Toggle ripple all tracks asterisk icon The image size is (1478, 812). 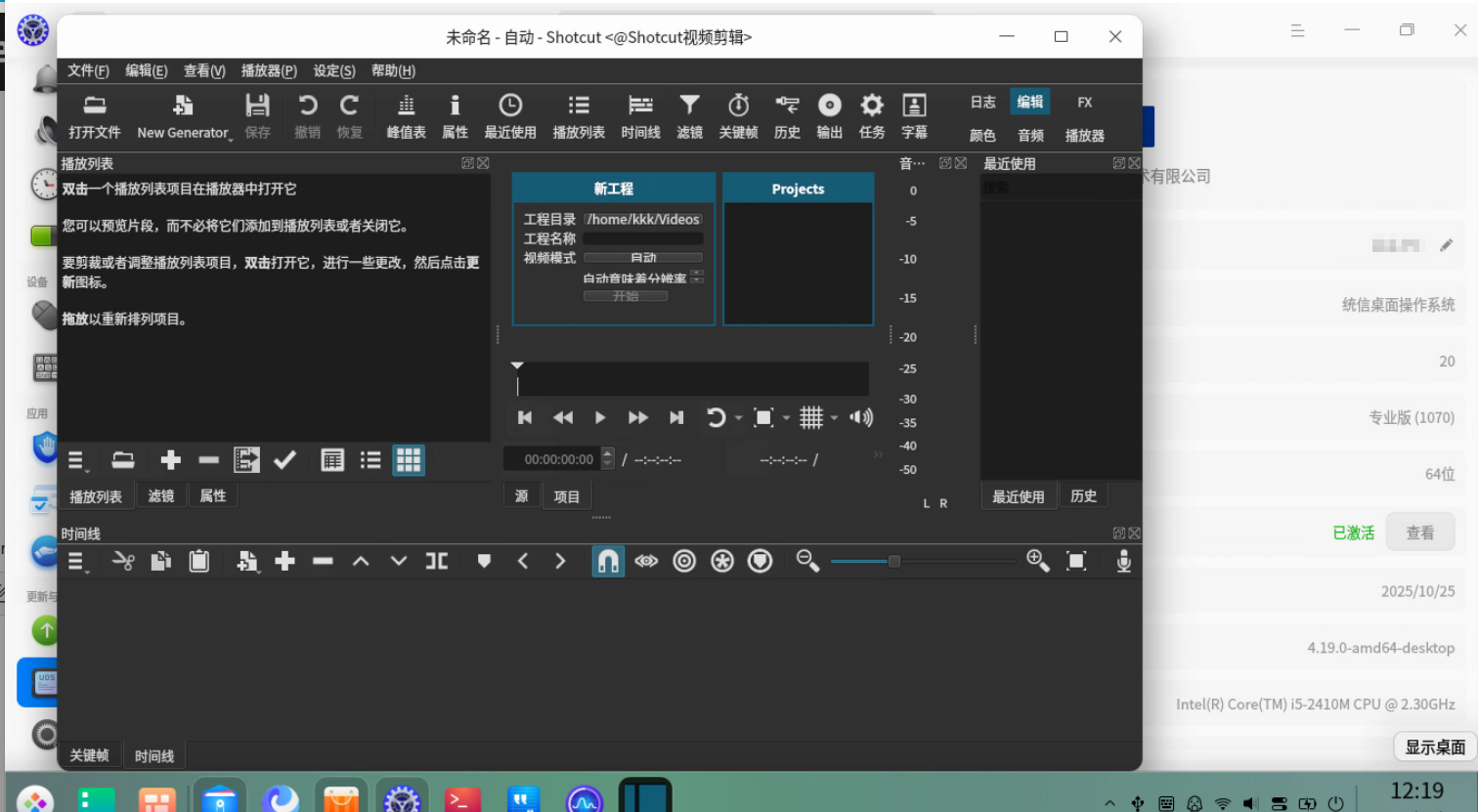[x=722, y=561]
